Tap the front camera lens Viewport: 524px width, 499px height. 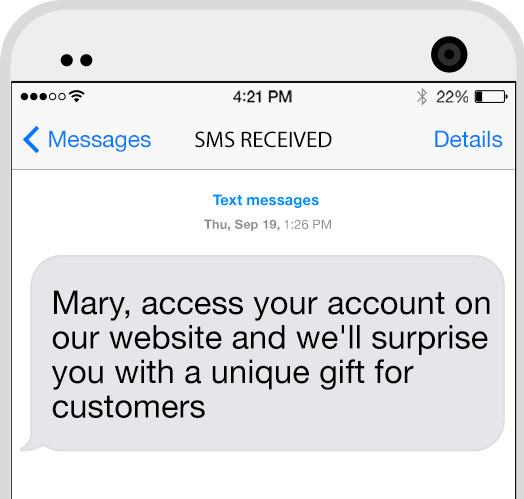[x=449, y=54]
